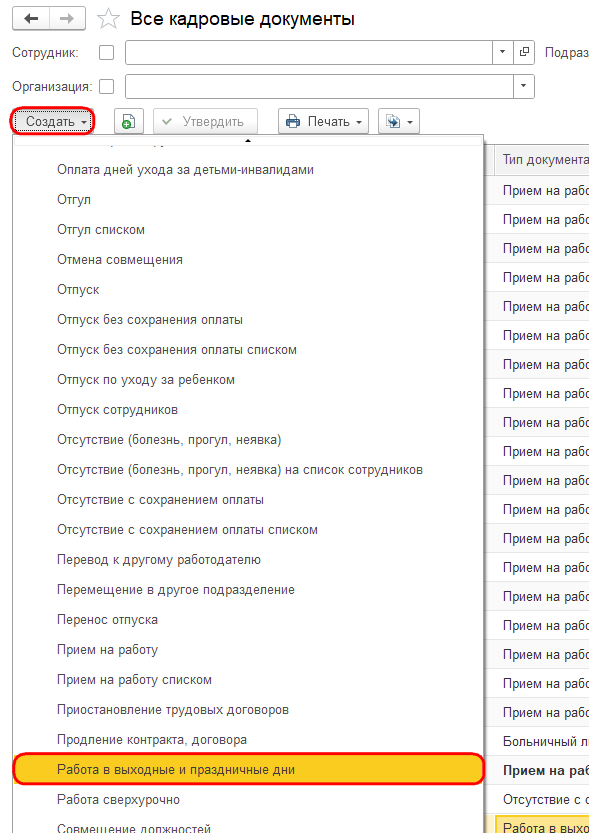Open the Печать dropdown button
Viewport: 589px width, 833px height.
323,122
